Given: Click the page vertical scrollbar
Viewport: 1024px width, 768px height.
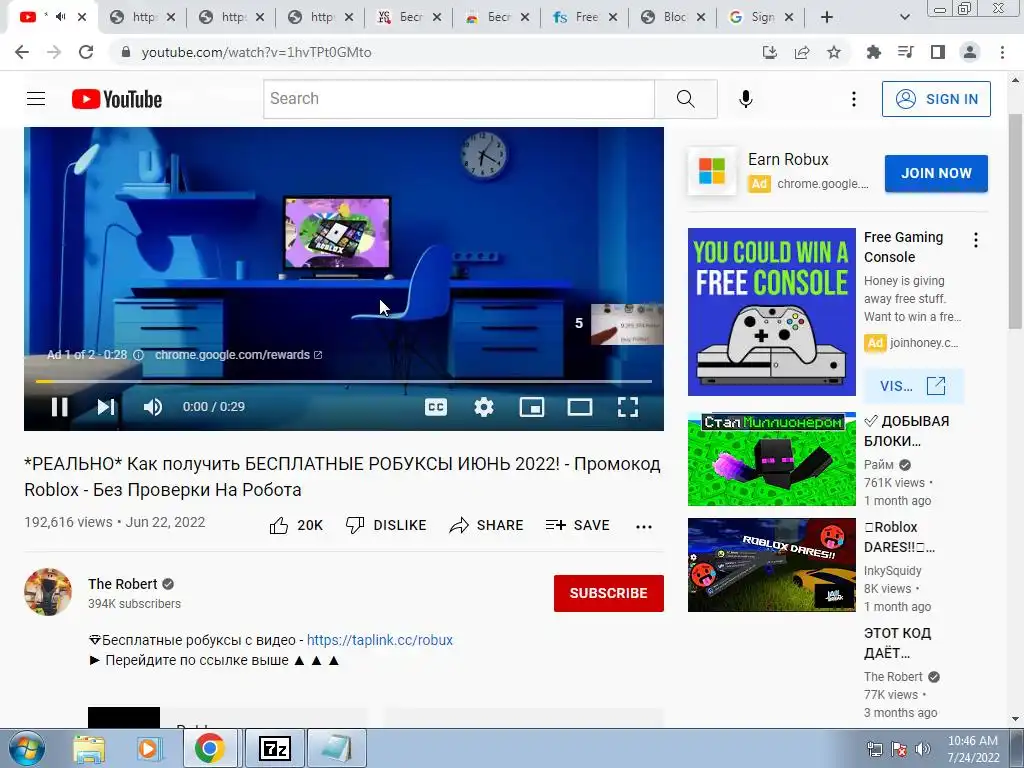Looking at the screenshot, I should pos(1015,222).
